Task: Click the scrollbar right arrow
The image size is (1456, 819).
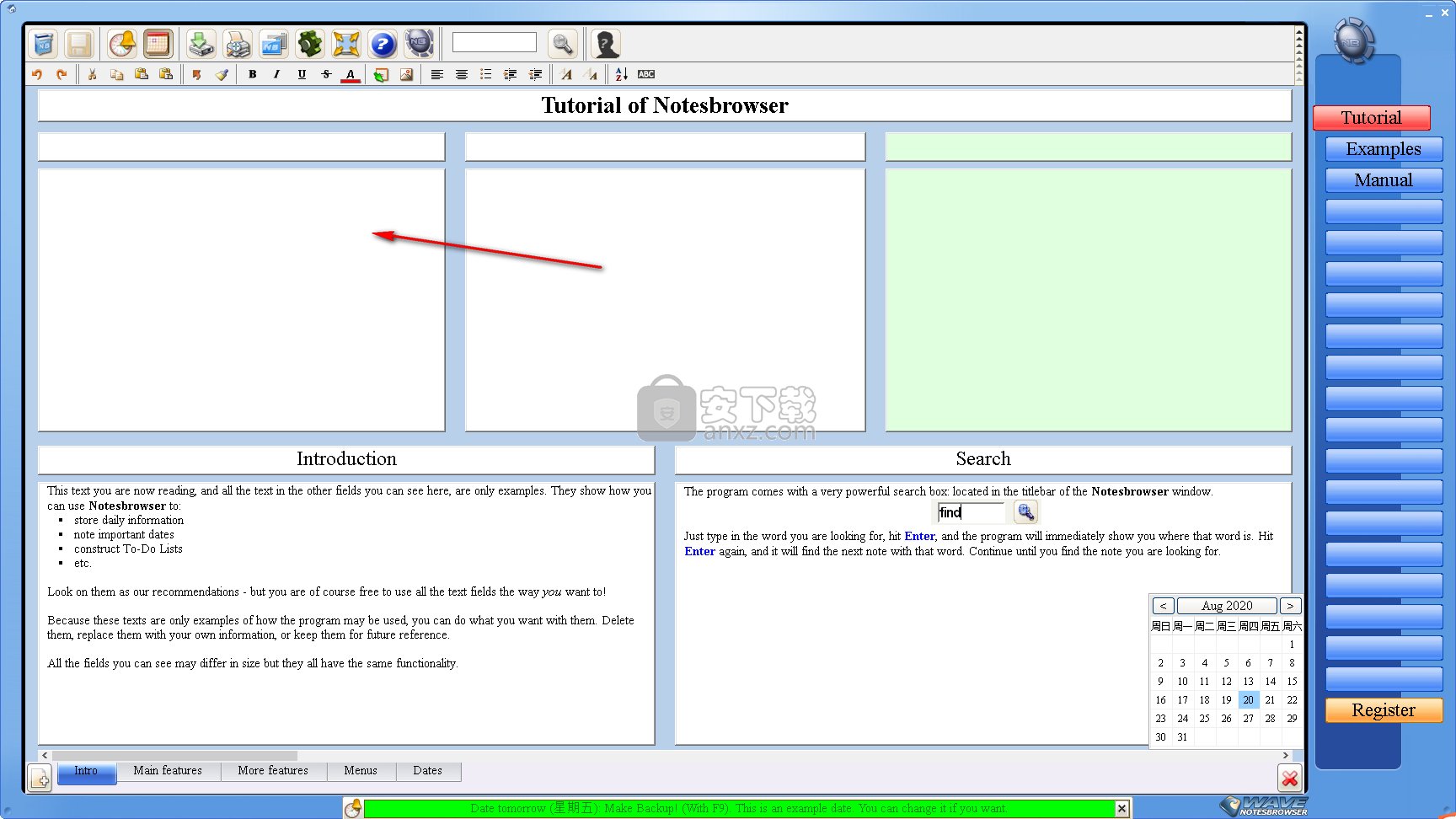Action: click(x=1285, y=756)
